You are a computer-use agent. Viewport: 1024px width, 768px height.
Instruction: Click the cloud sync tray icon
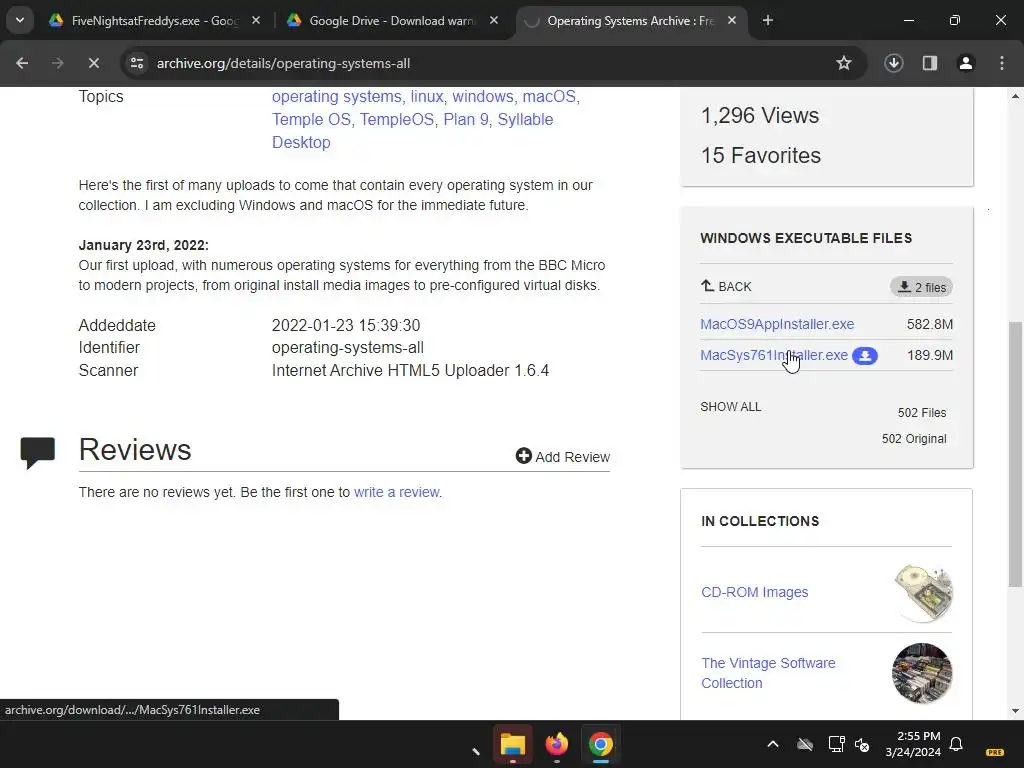click(x=805, y=744)
